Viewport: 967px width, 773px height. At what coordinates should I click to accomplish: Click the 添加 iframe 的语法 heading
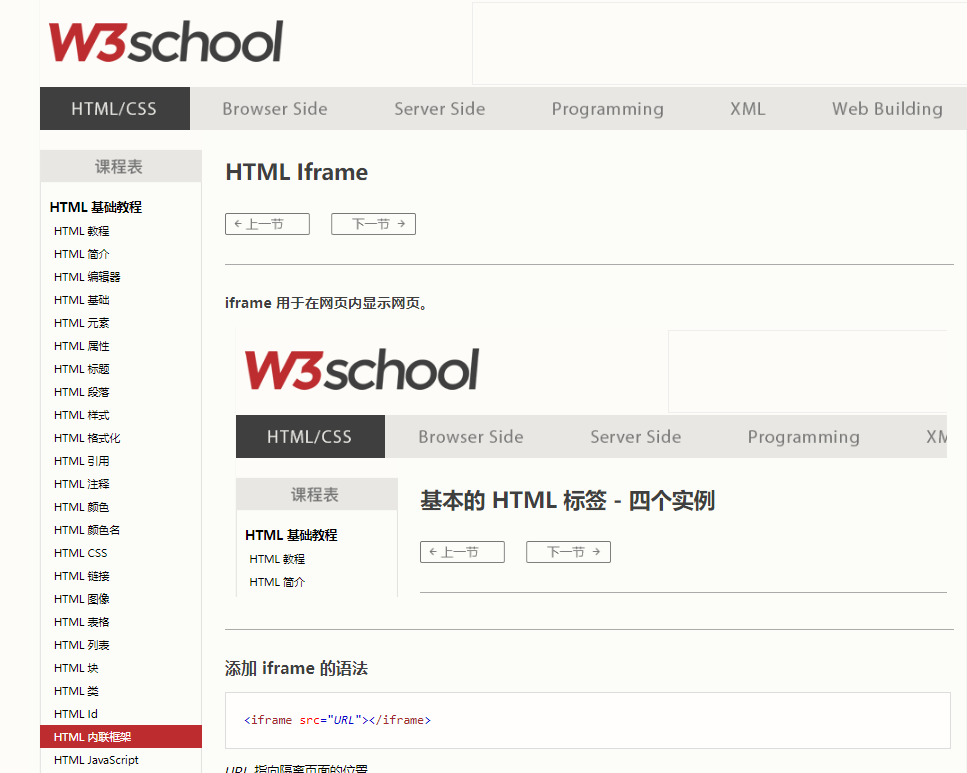pos(296,668)
